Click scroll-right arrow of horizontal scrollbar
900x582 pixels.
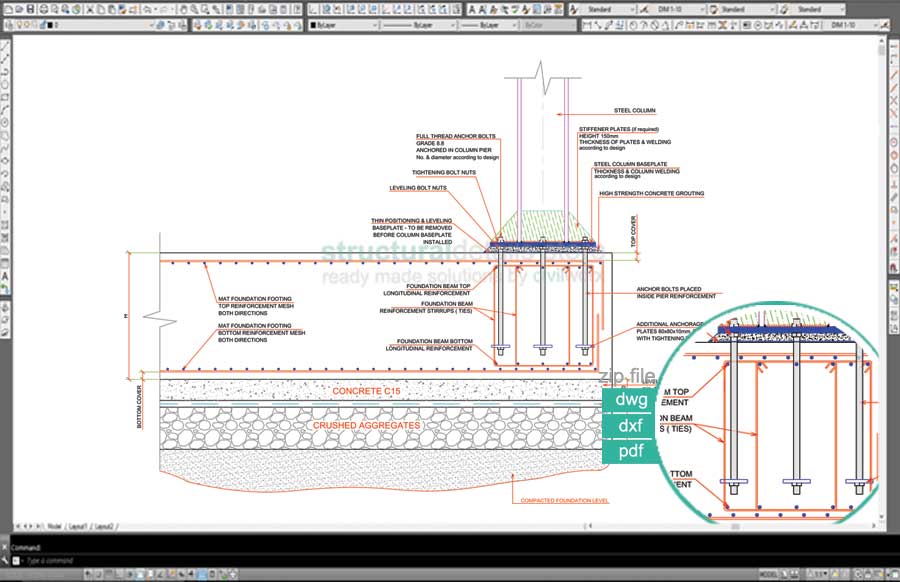874,526
